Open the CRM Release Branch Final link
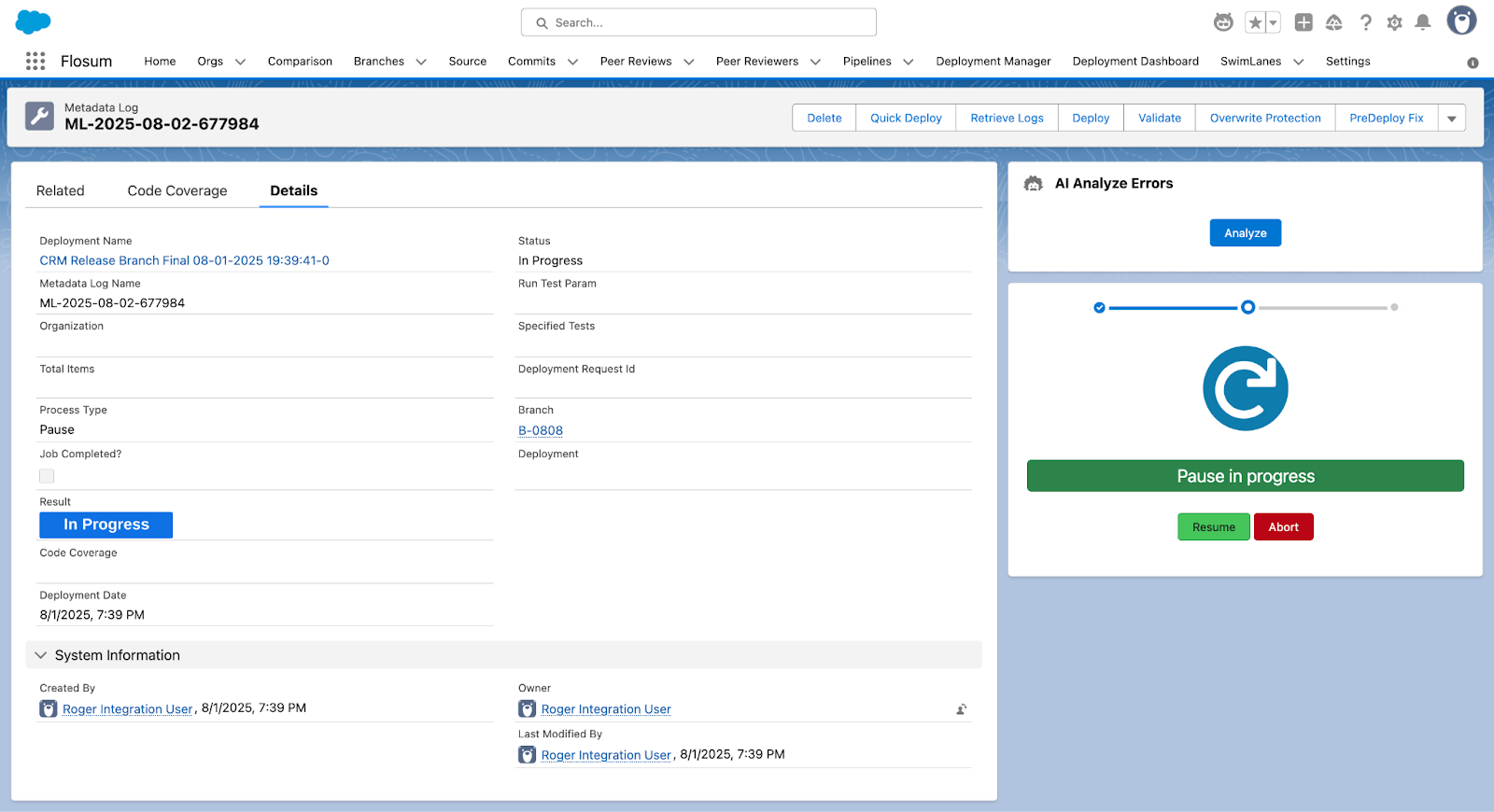1494x812 pixels. coord(185,261)
